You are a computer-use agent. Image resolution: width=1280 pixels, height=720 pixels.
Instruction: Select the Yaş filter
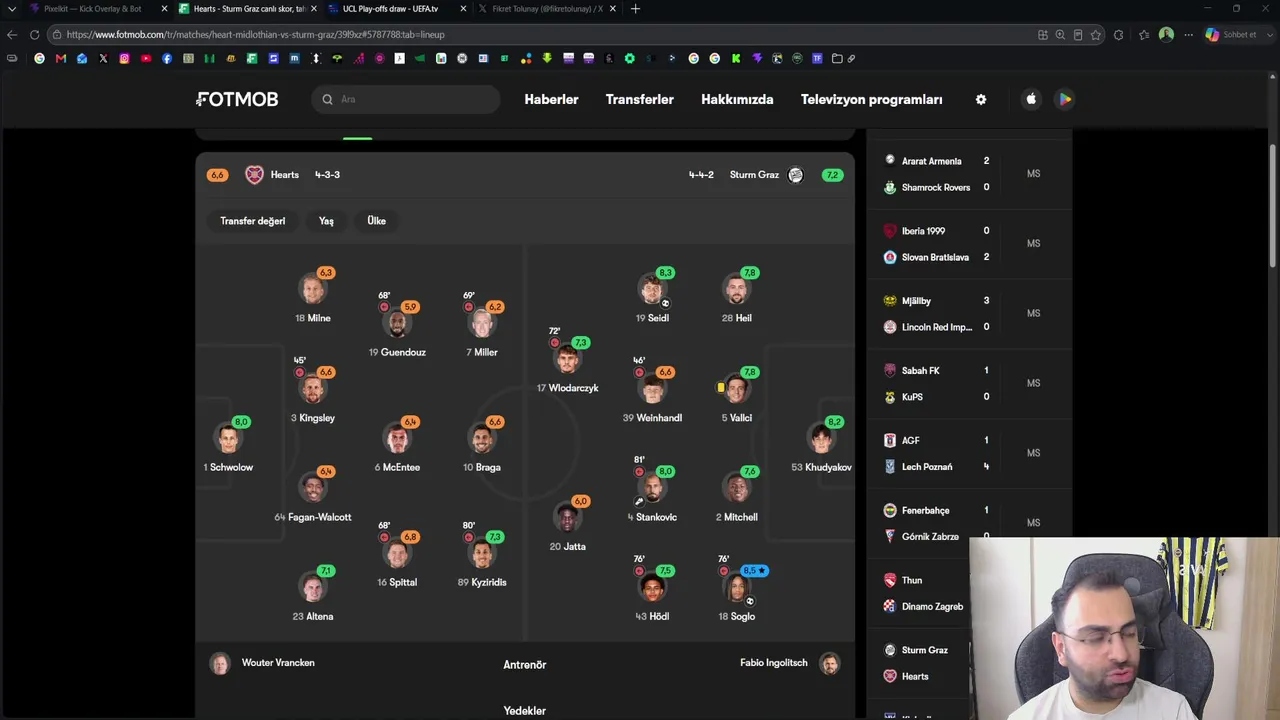coord(326,221)
